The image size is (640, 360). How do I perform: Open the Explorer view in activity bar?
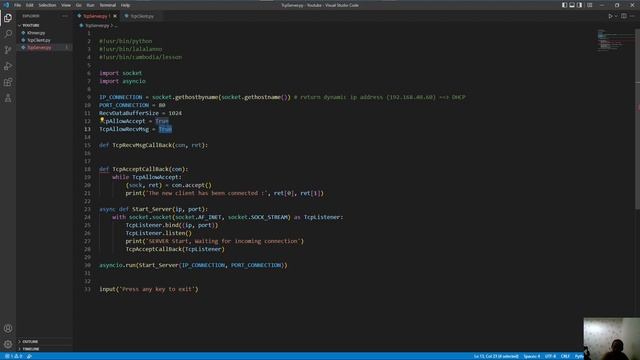coord(8,18)
